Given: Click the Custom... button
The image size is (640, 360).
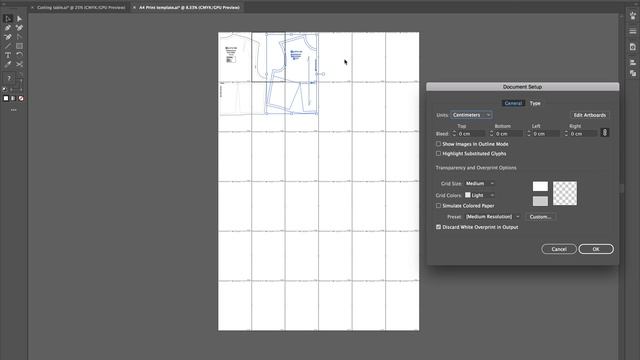Looking at the screenshot, I should [540, 217].
